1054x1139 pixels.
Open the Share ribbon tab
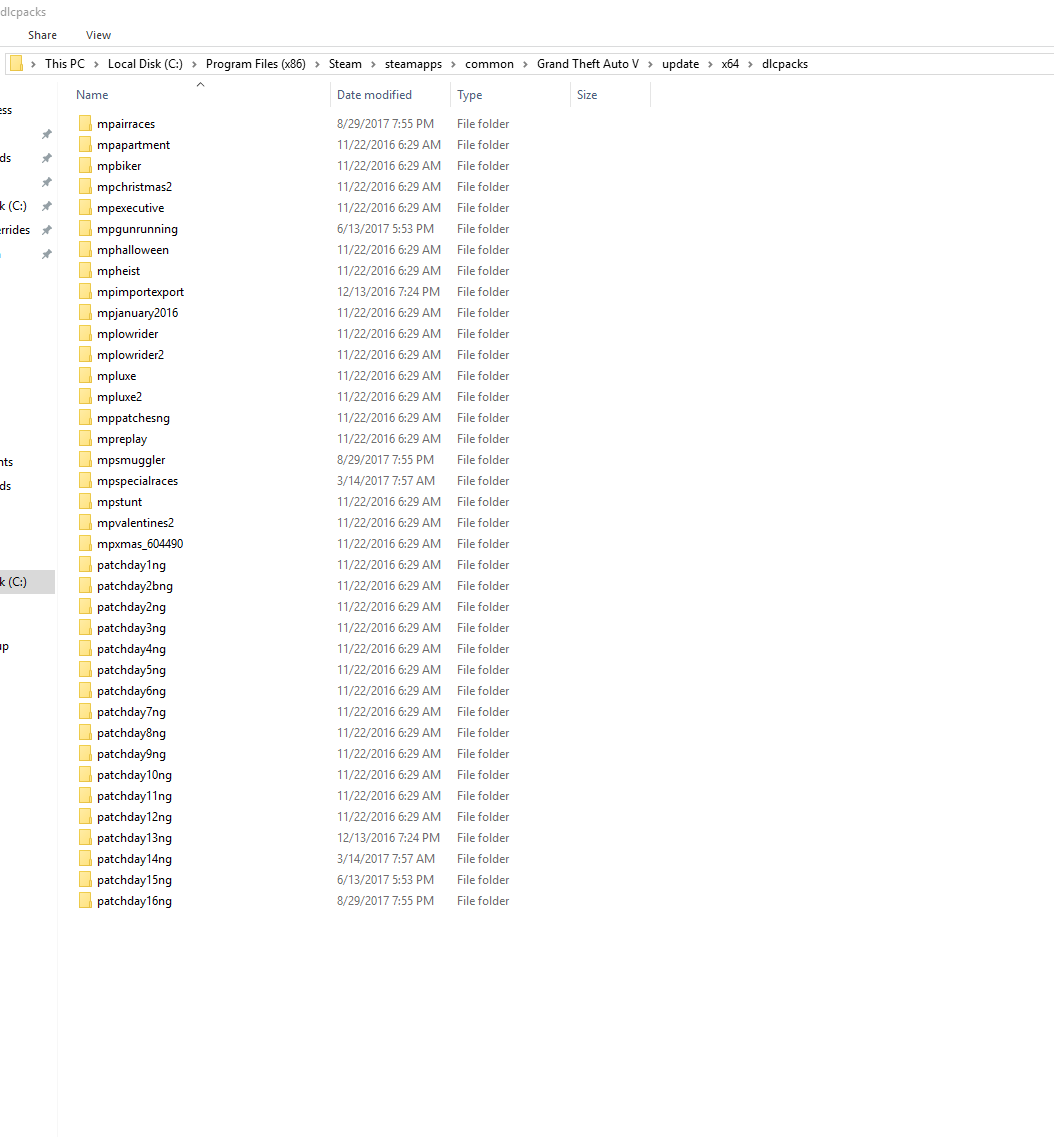pyautogui.click(x=42, y=35)
